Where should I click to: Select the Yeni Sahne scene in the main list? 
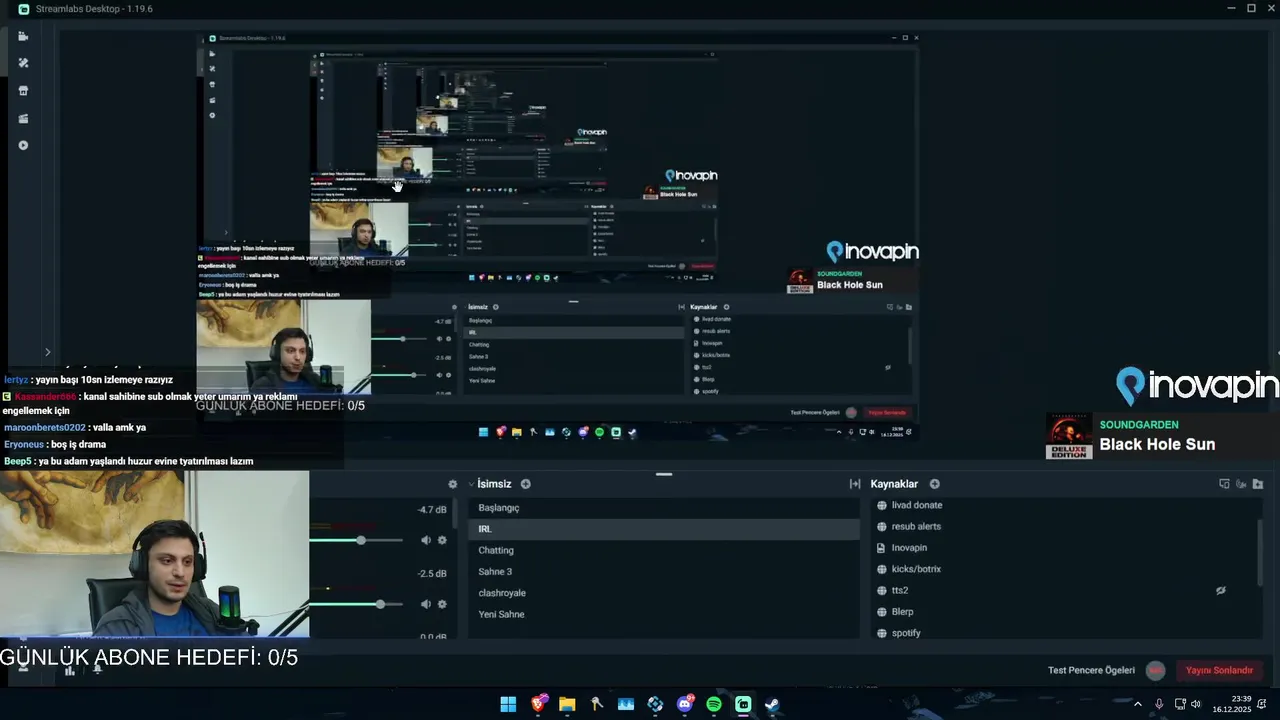664,614
